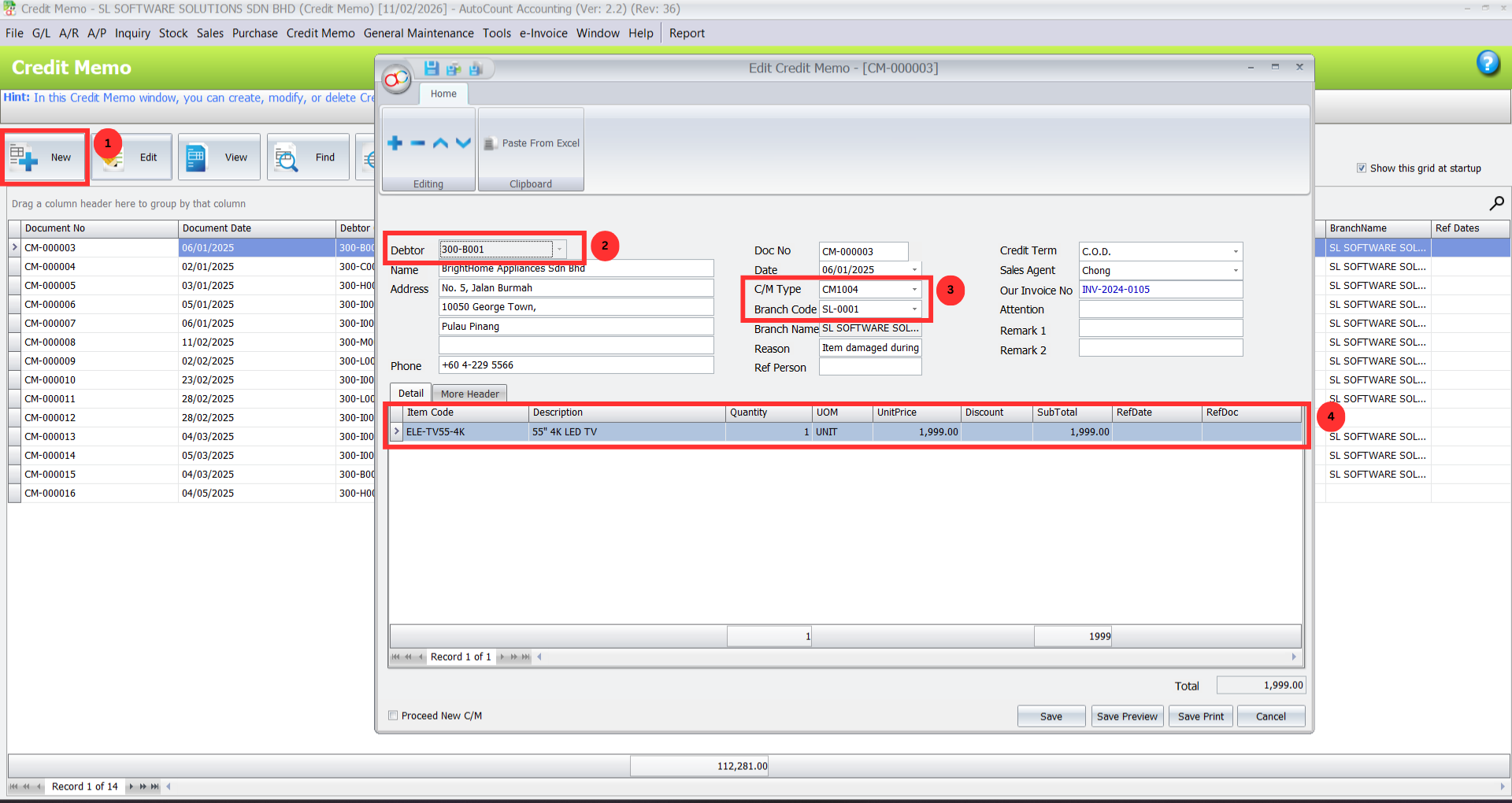Open the Debtor dropdown

click(x=559, y=249)
